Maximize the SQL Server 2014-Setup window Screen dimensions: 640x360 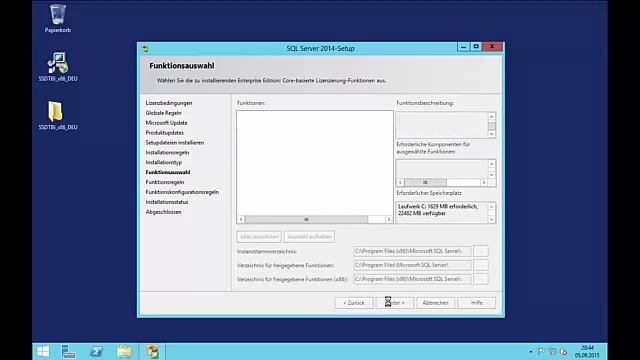tap(476, 47)
